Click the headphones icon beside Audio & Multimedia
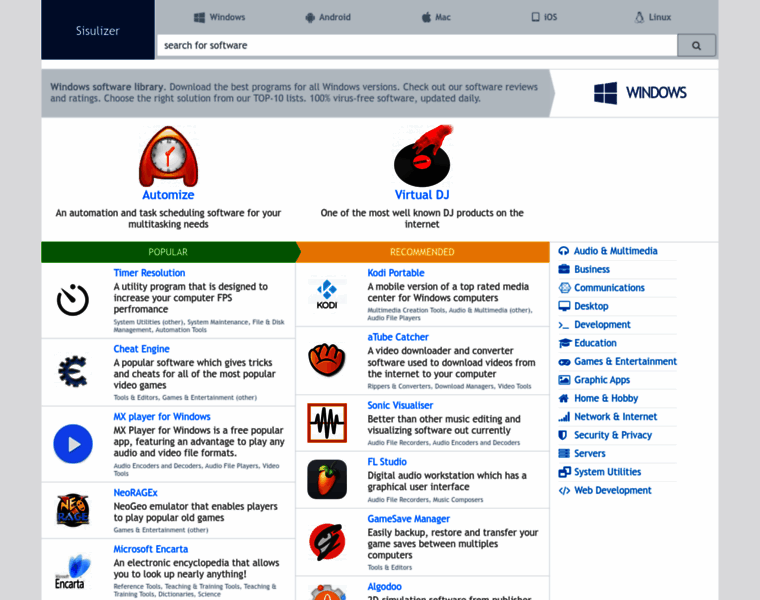760x600 pixels. pyautogui.click(x=564, y=251)
